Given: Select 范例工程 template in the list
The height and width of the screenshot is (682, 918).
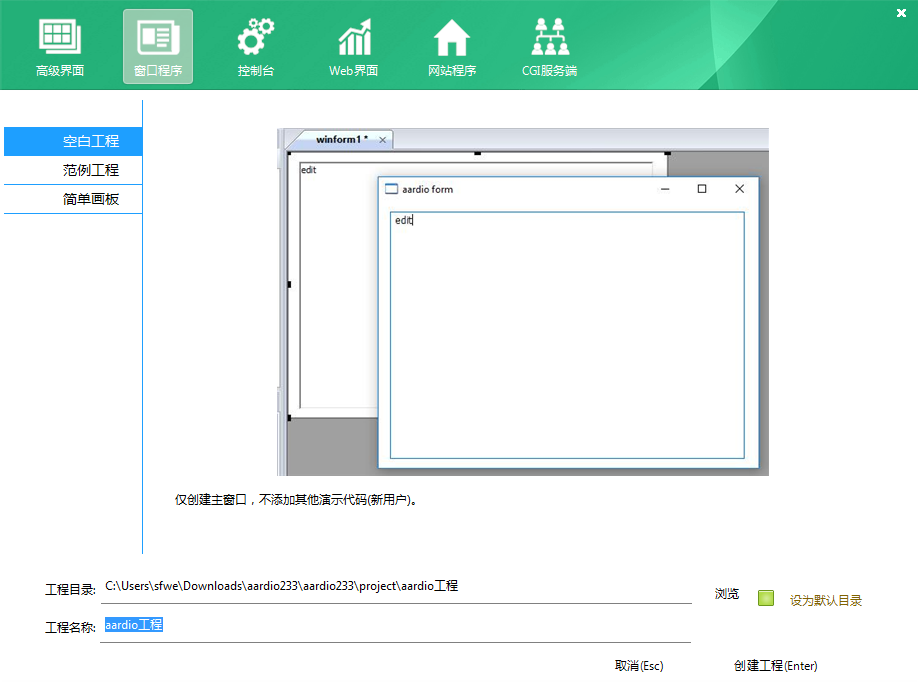Looking at the screenshot, I should tap(90, 170).
